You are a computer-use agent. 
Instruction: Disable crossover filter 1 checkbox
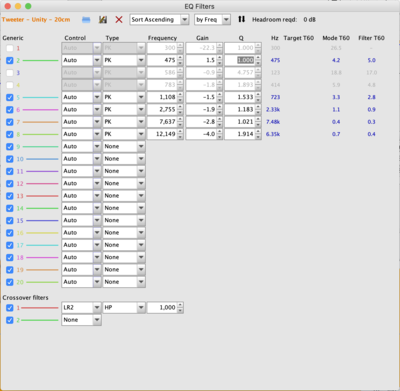(10, 308)
